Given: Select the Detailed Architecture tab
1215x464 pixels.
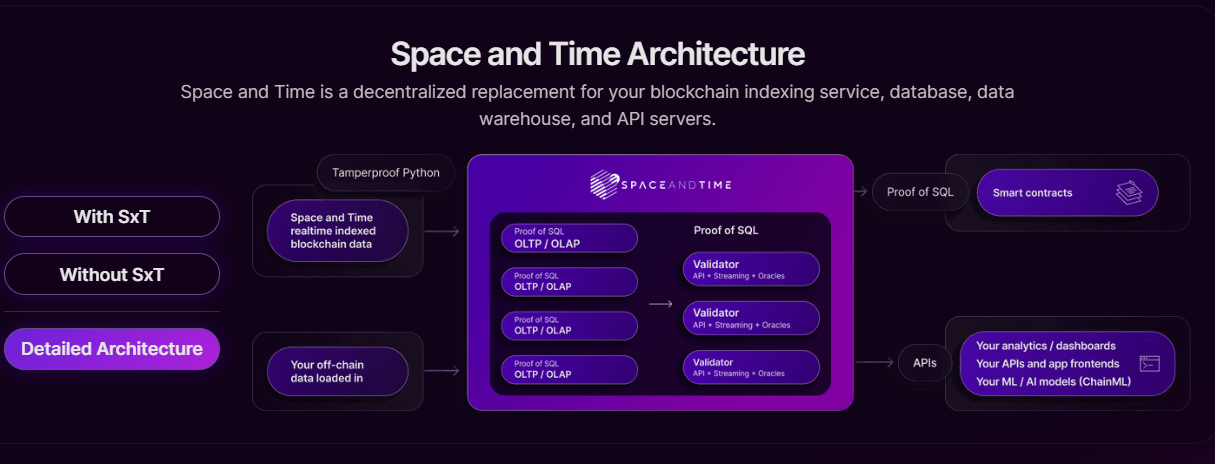Looking at the screenshot, I should 112,349.
